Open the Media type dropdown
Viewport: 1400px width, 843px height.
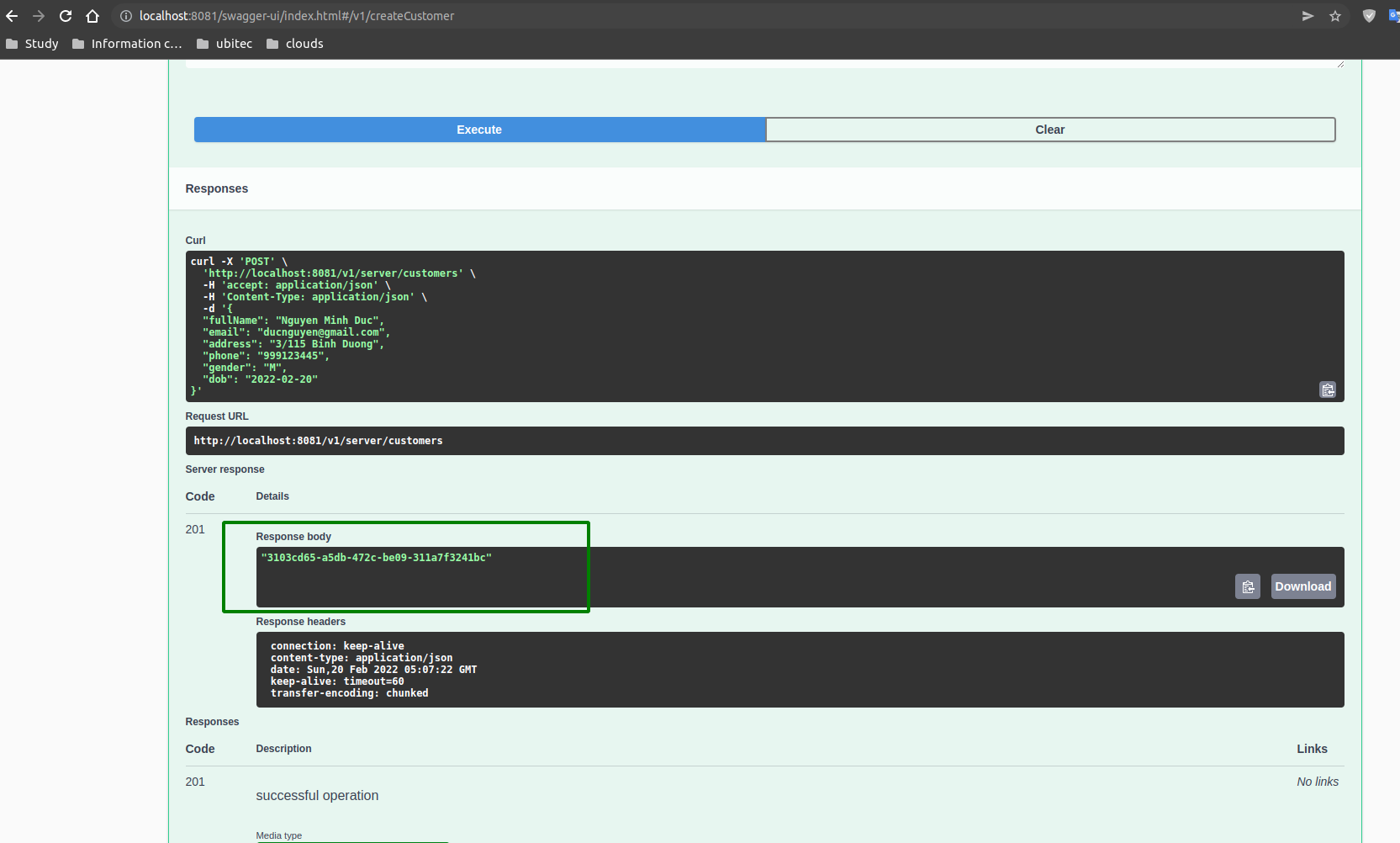click(x=351, y=840)
